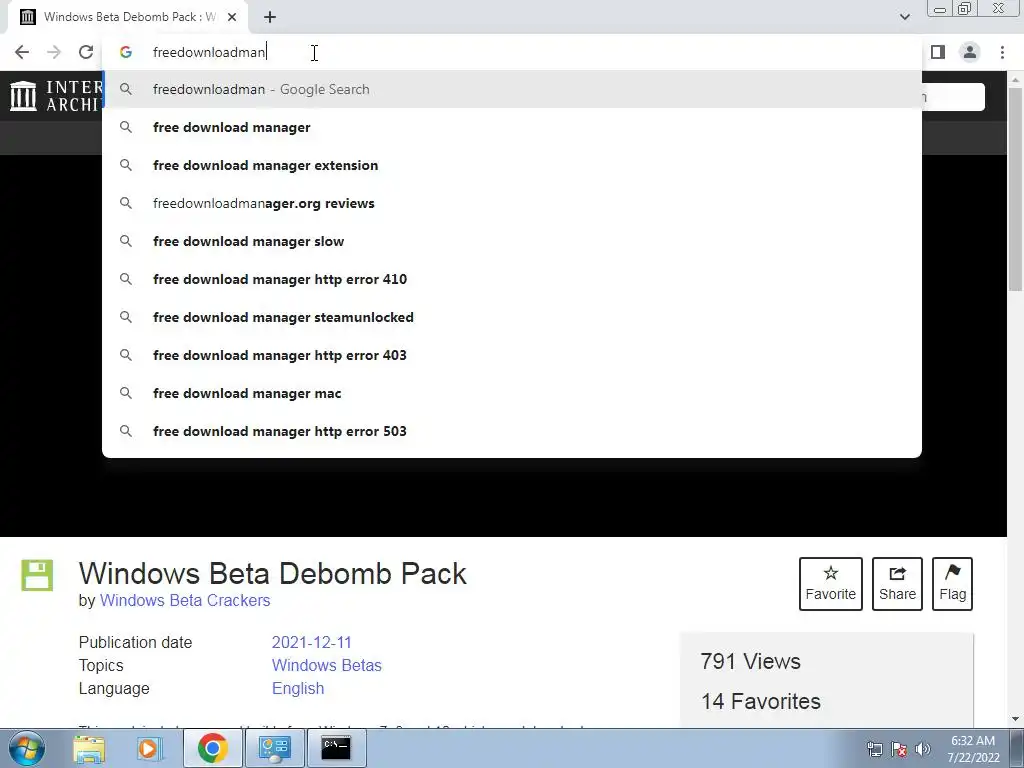Click the '791 Views' text

tap(750, 662)
